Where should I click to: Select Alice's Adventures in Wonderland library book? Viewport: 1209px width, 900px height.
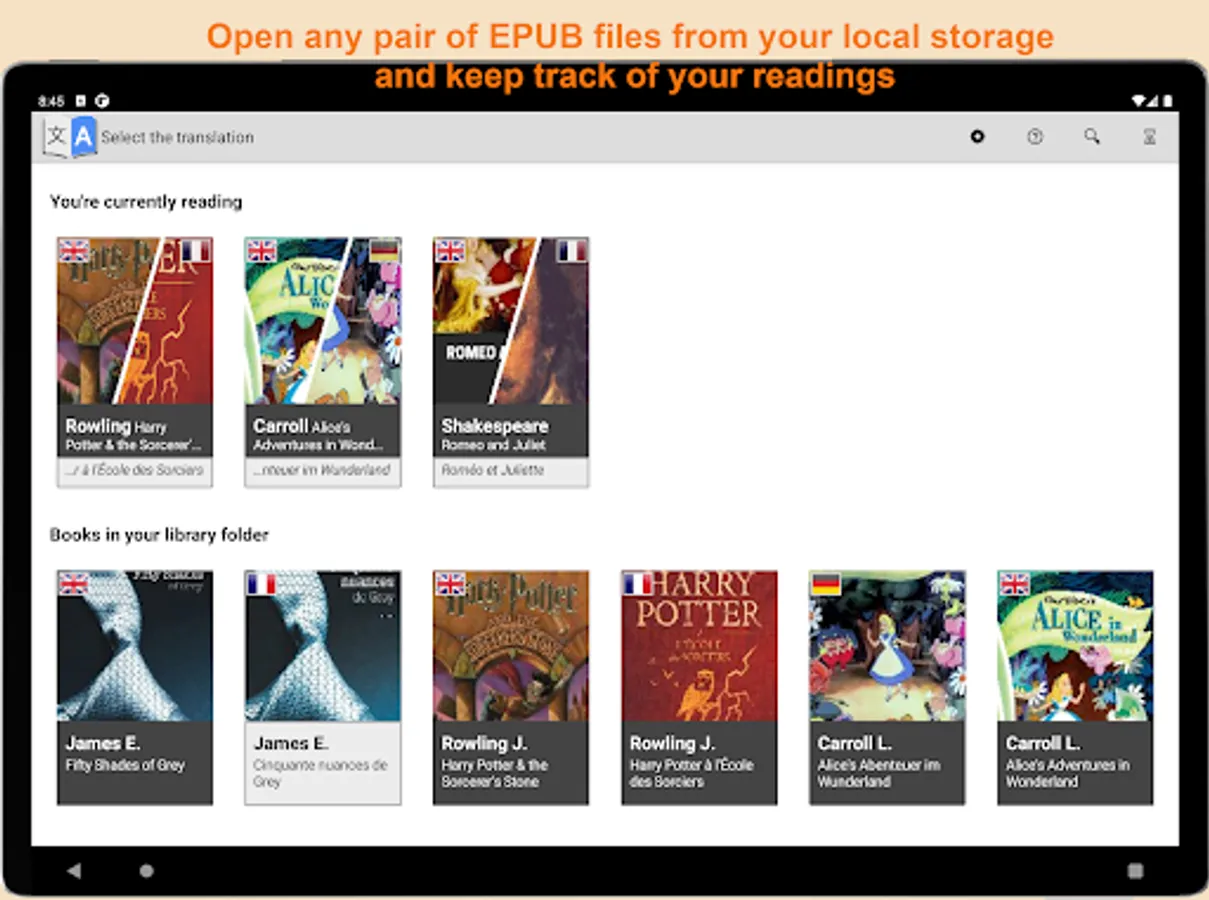pyautogui.click(x=1075, y=688)
